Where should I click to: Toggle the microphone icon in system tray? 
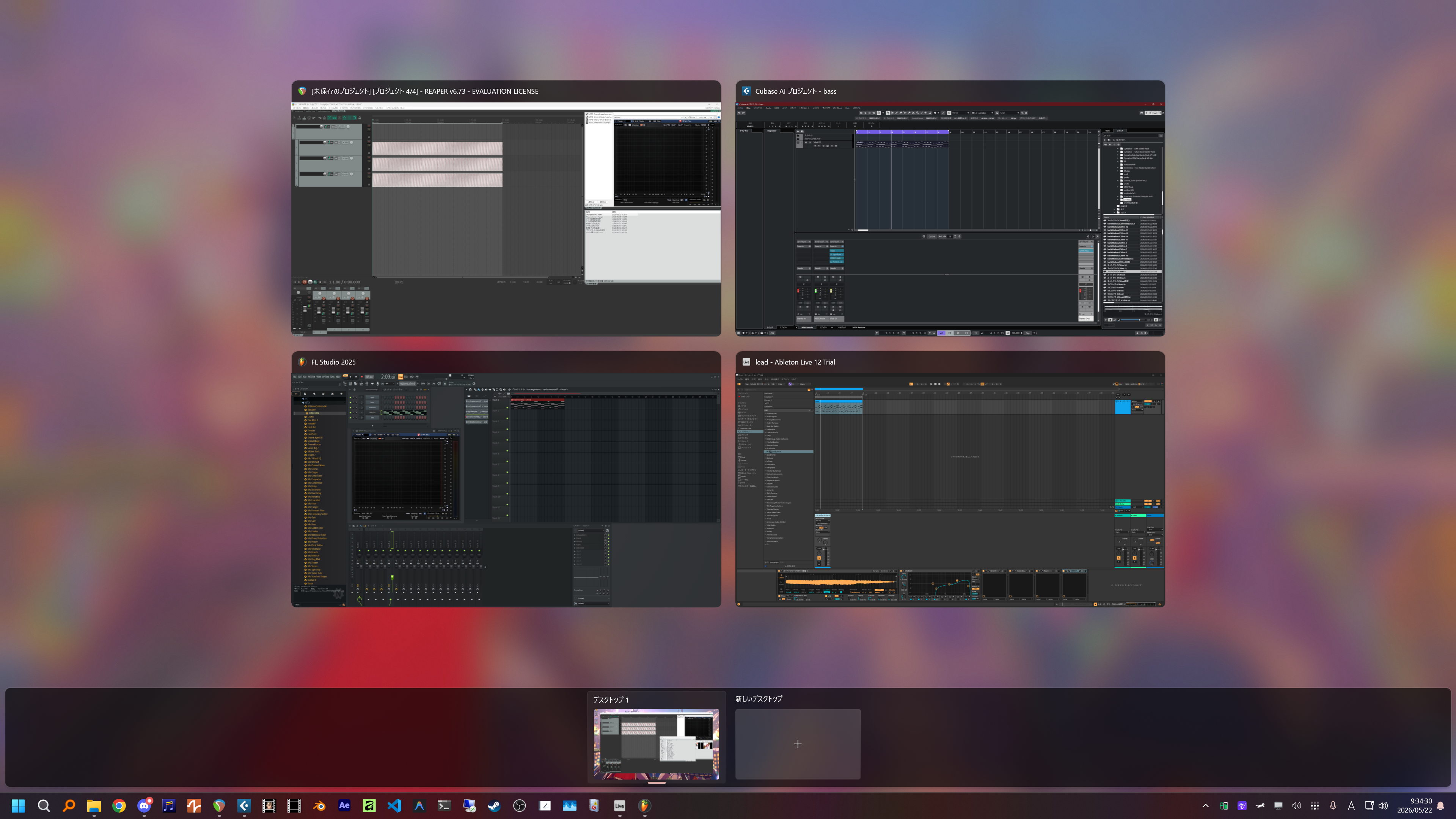tap(1333, 805)
